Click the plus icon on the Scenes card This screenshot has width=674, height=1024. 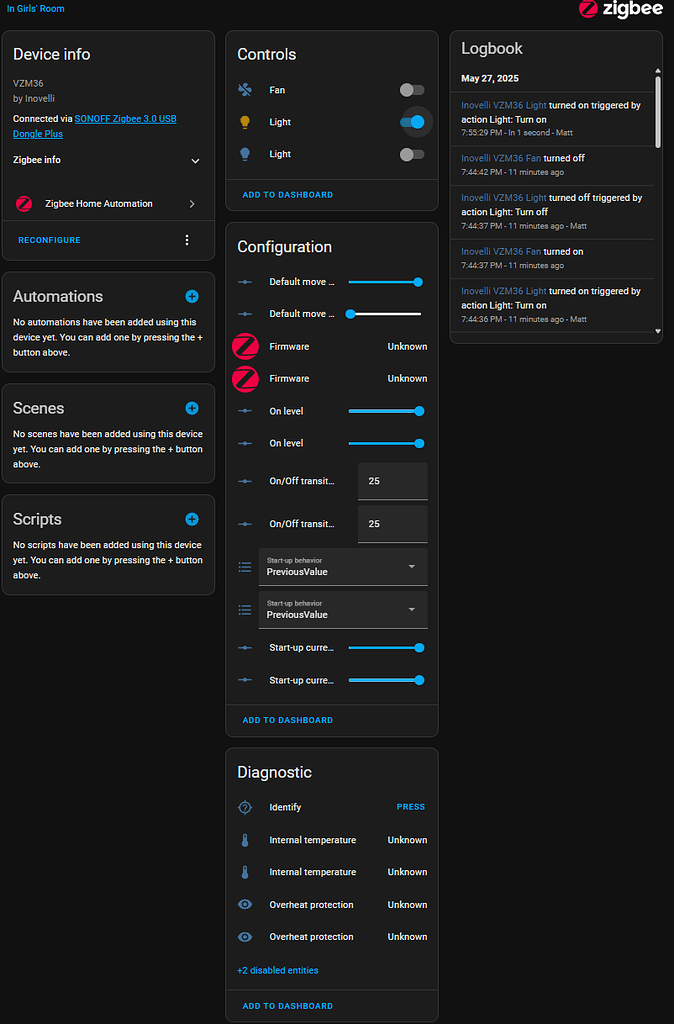(190, 408)
